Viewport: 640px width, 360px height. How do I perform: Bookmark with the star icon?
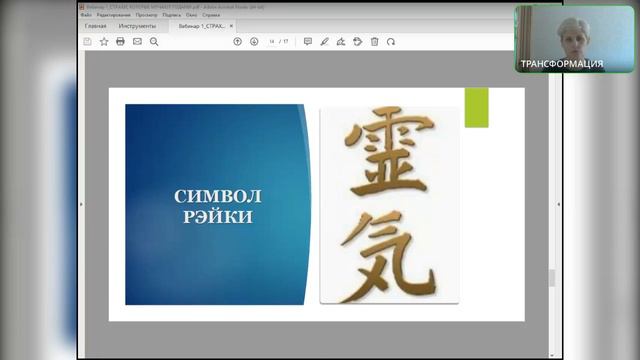104,42
